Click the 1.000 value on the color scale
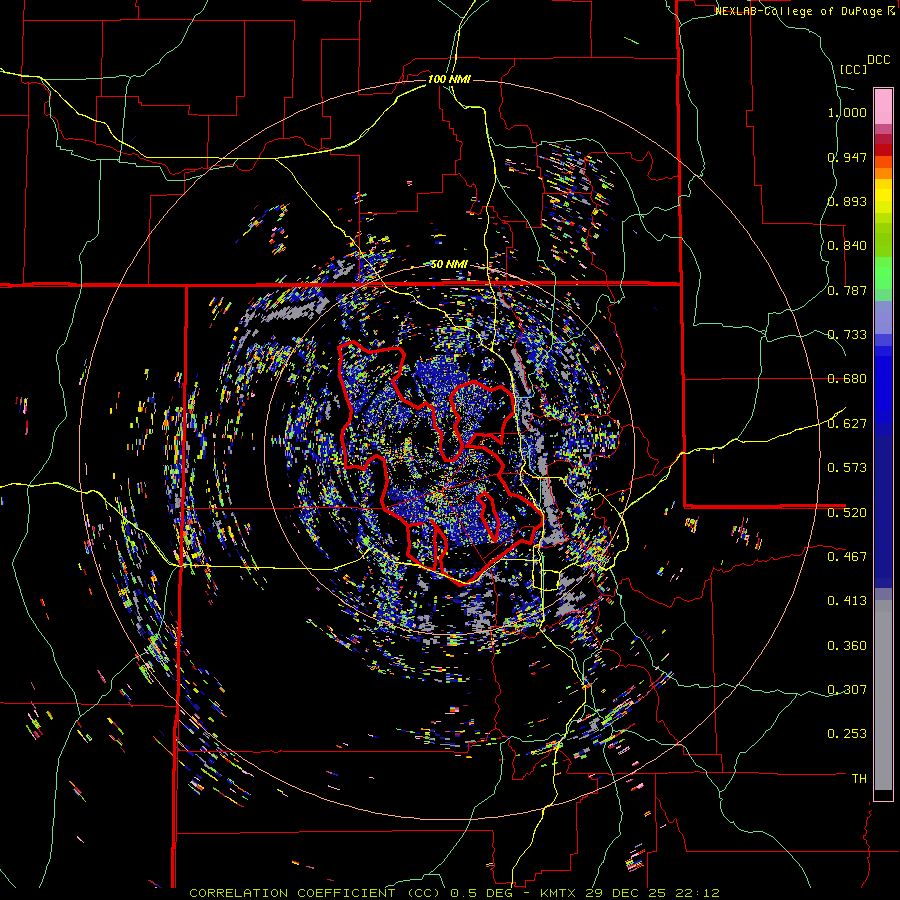The height and width of the screenshot is (900, 900). 847,112
